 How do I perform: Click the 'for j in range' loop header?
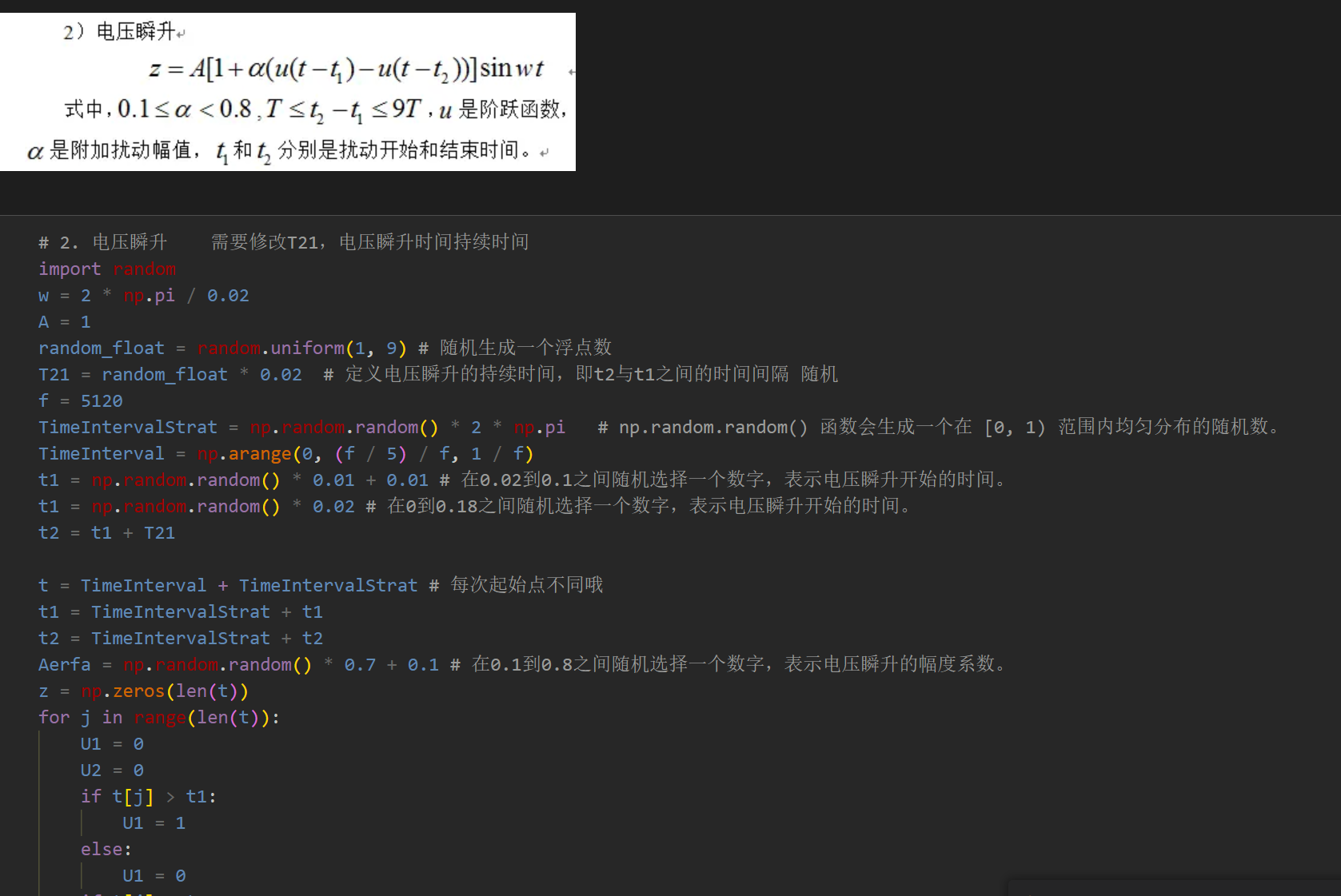tap(159, 718)
